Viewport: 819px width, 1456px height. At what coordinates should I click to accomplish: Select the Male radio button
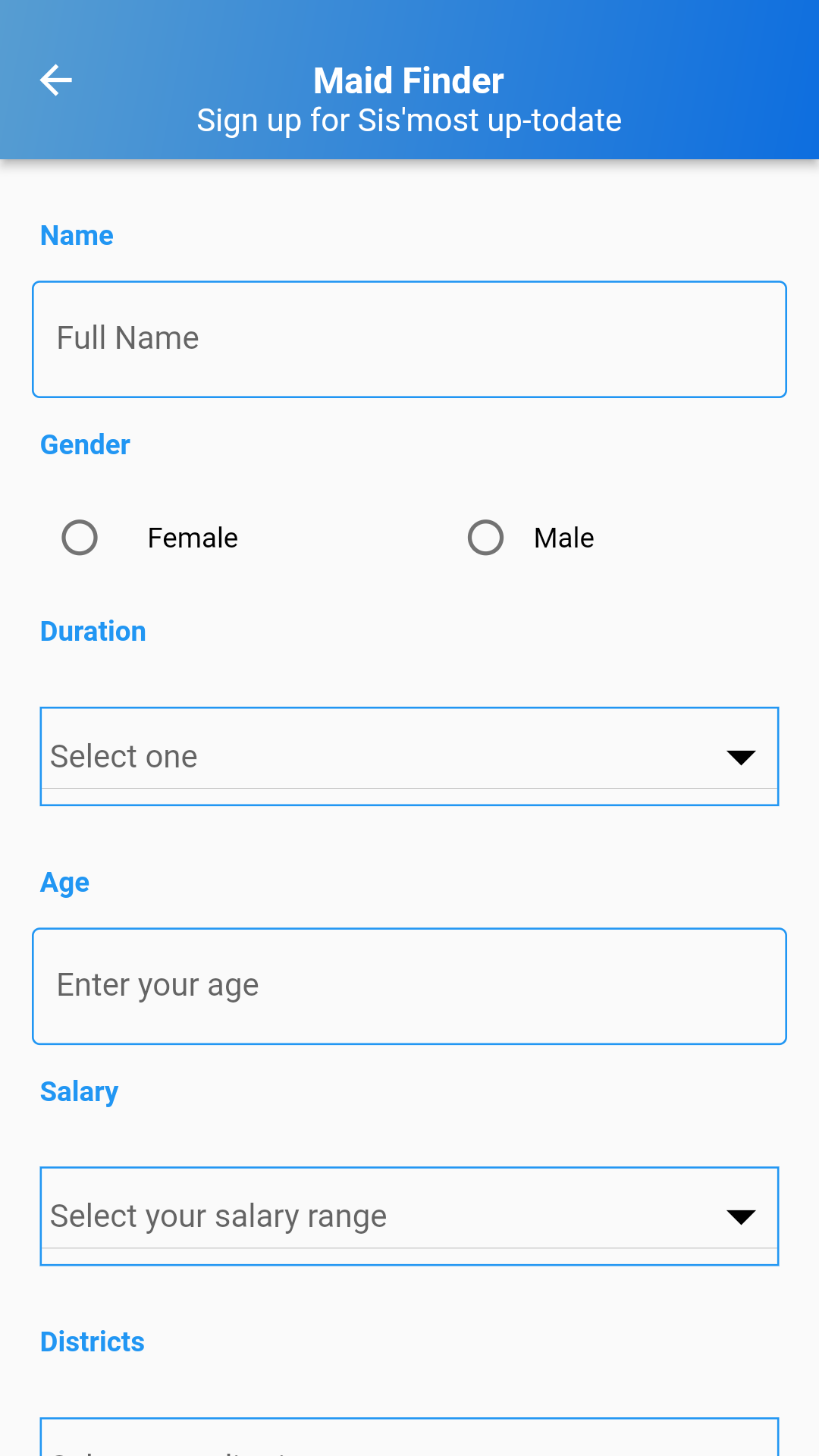pos(485,538)
